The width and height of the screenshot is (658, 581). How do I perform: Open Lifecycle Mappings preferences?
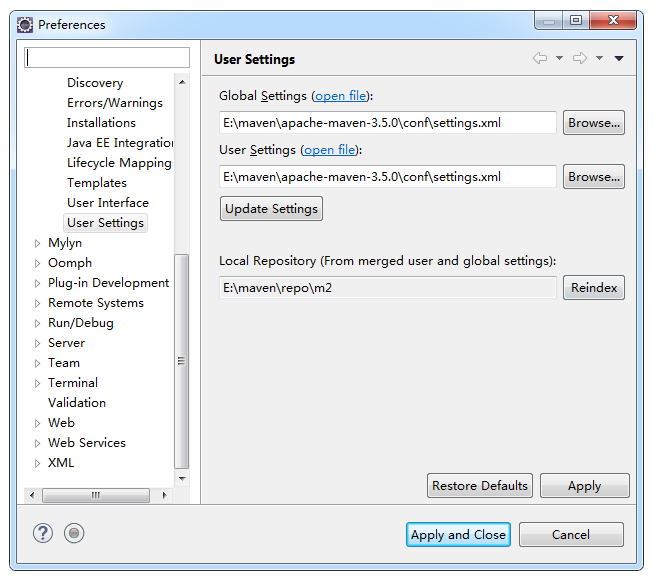pos(120,163)
